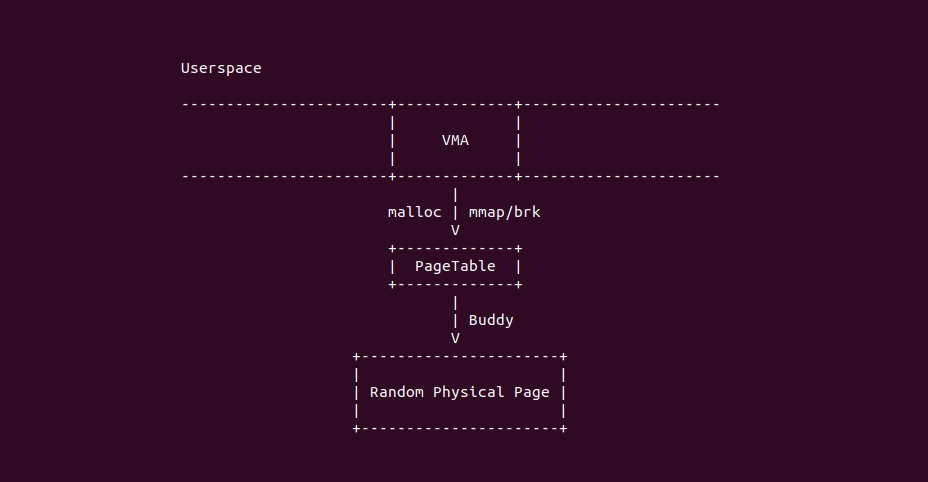The height and width of the screenshot is (482, 928).
Task: Click the V arrowhead above the PageTable box
Action: coord(455,230)
